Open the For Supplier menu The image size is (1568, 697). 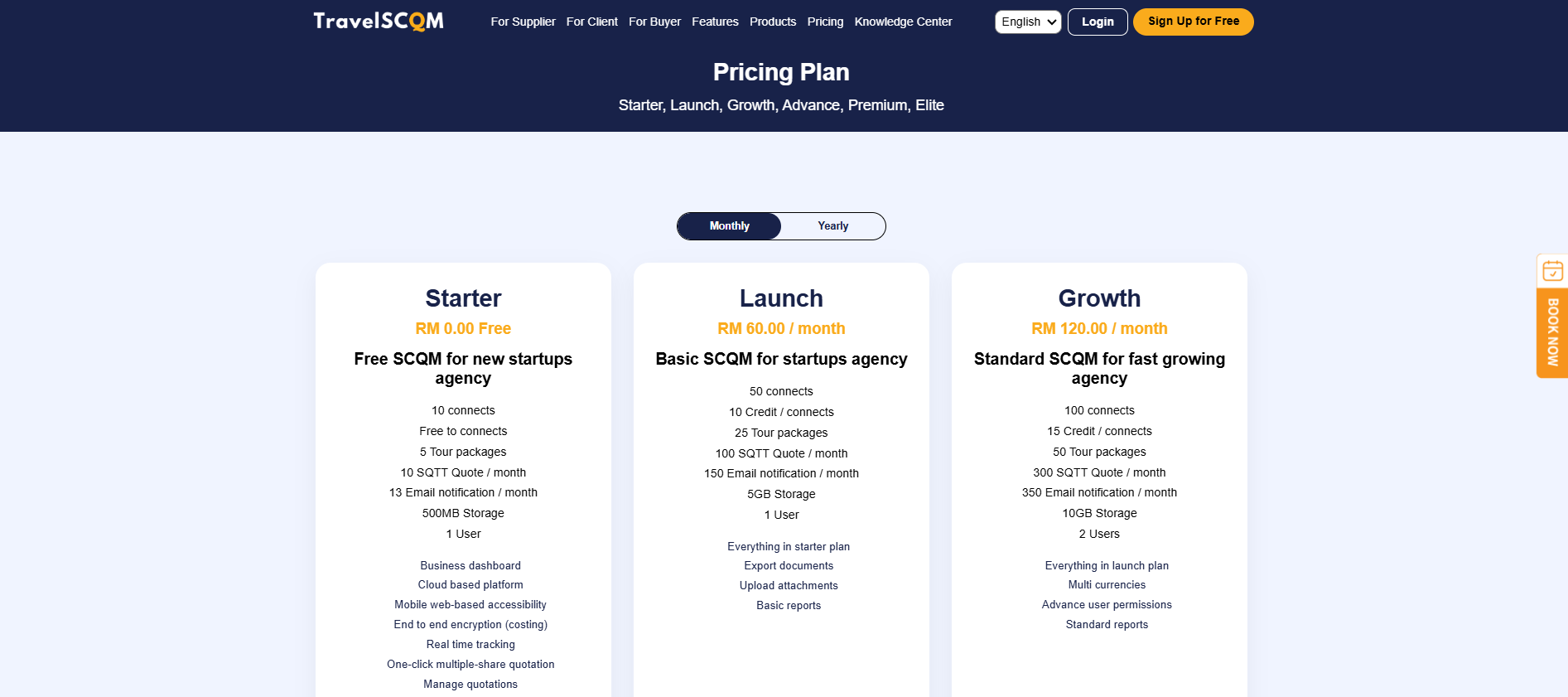point(523,22)
